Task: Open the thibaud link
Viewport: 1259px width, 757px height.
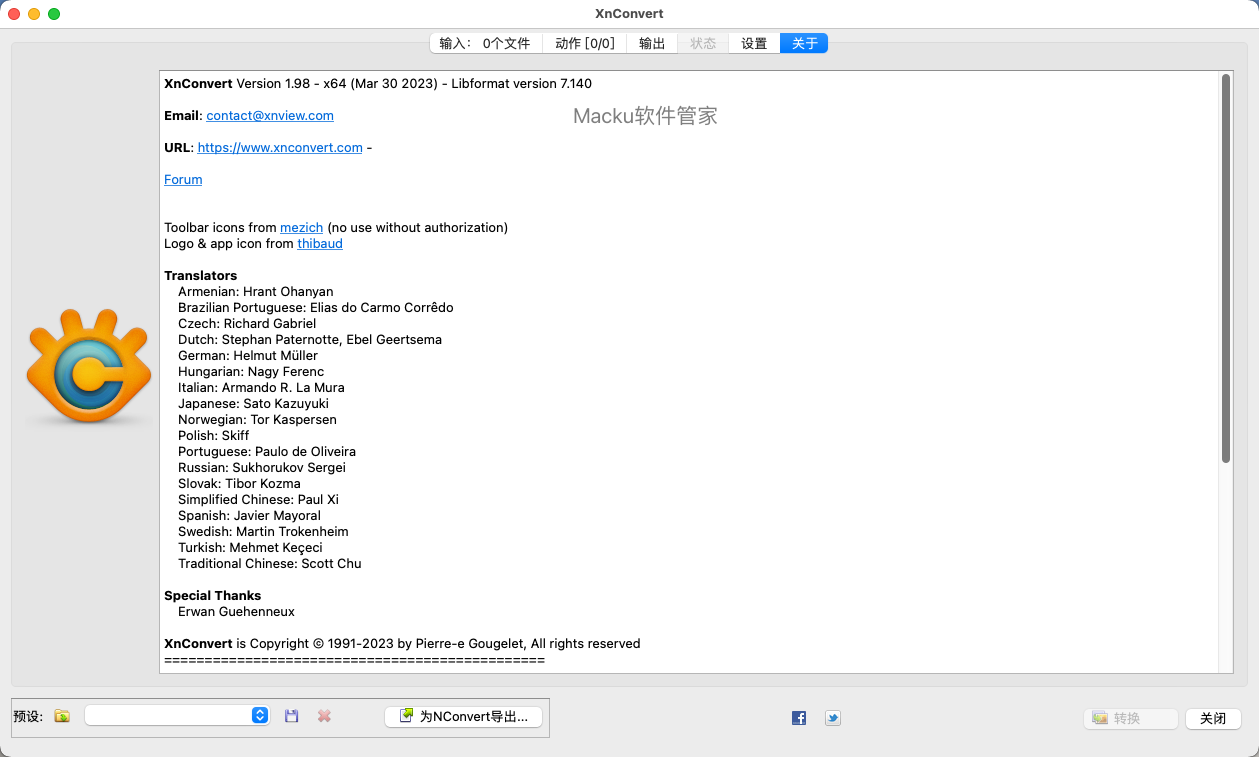Action: tap(320, 243)
